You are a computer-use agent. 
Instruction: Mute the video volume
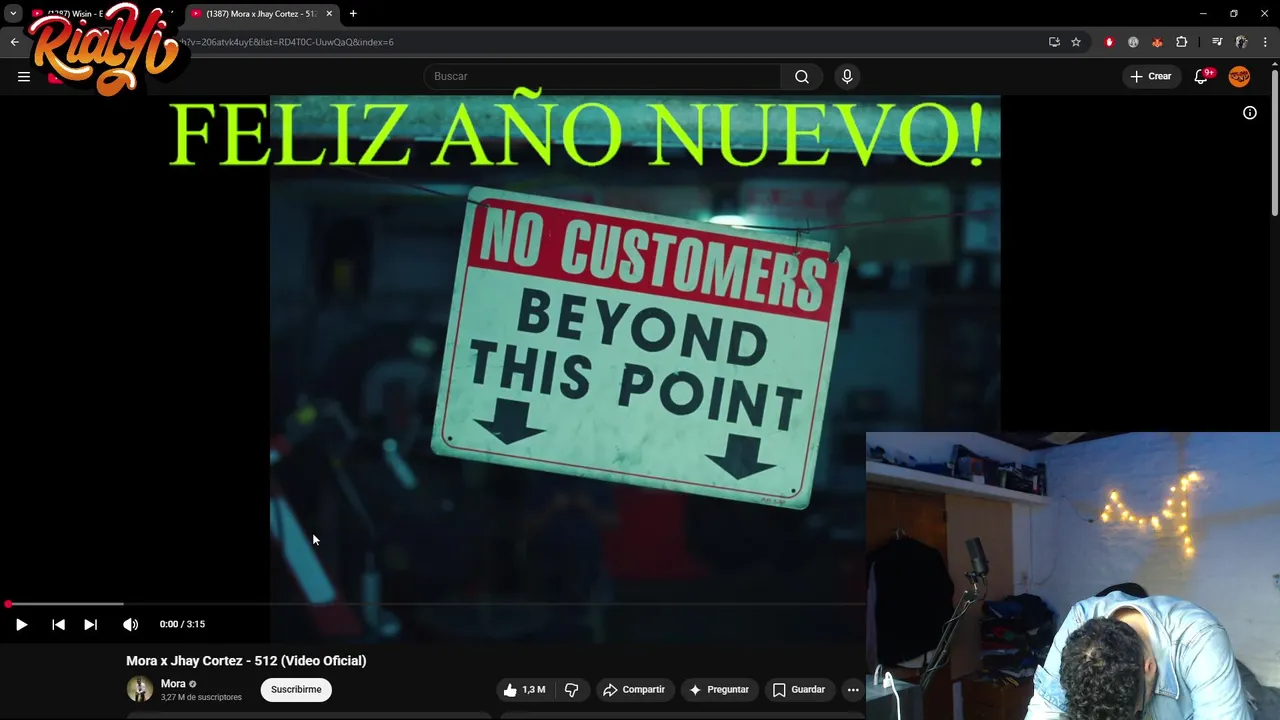coord(130,624)
